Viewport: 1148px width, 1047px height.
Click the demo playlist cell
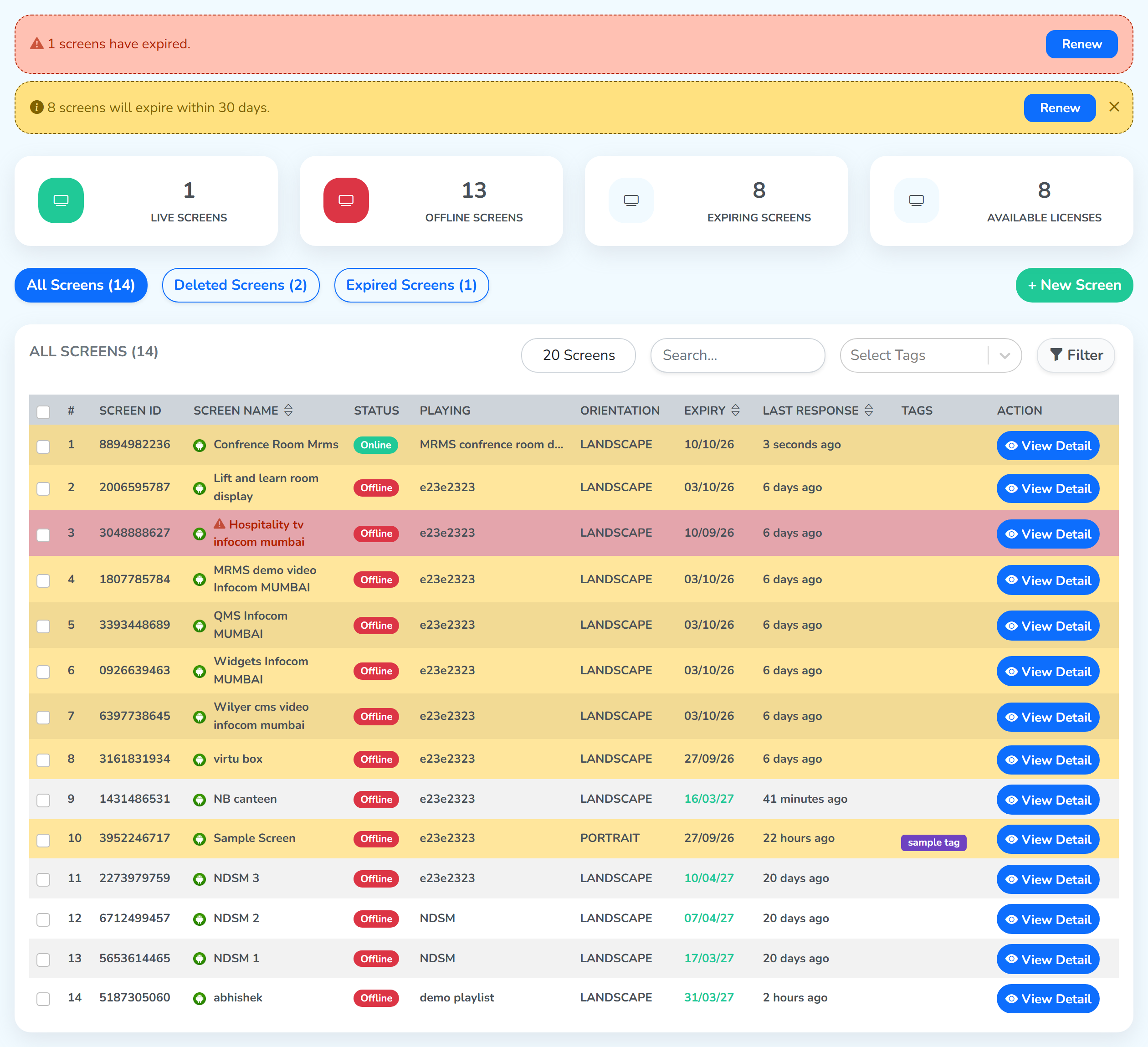pyautogui.click(x=456, y=997)
